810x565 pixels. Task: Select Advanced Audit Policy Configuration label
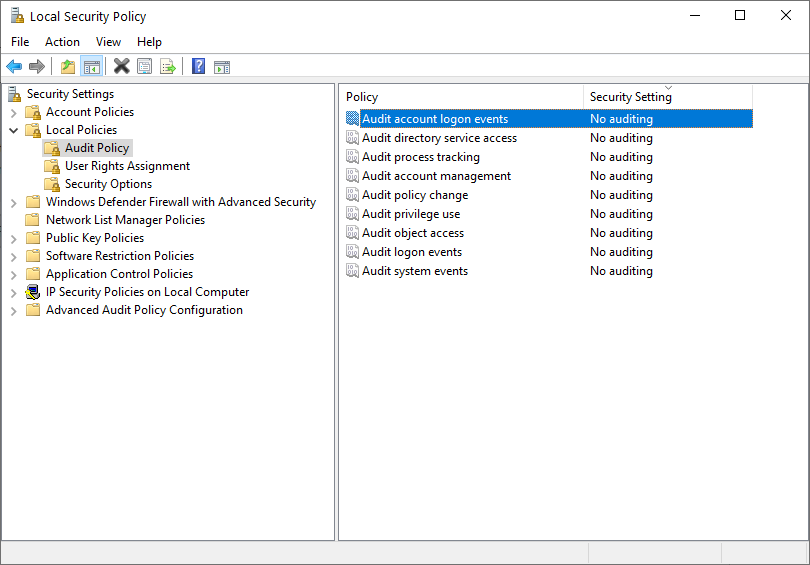(144, 310)
